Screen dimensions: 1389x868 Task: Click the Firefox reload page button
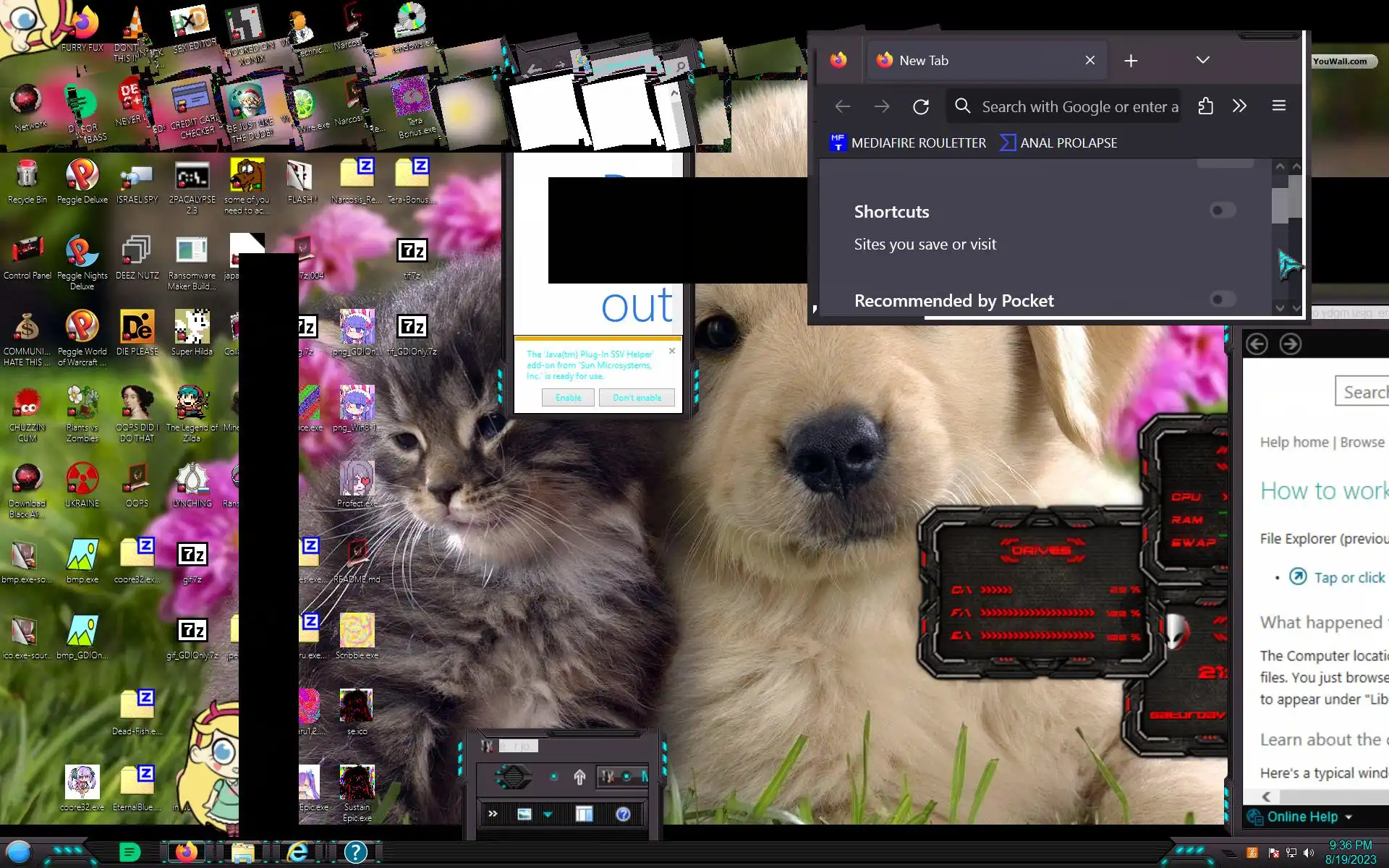coord(920,107)
